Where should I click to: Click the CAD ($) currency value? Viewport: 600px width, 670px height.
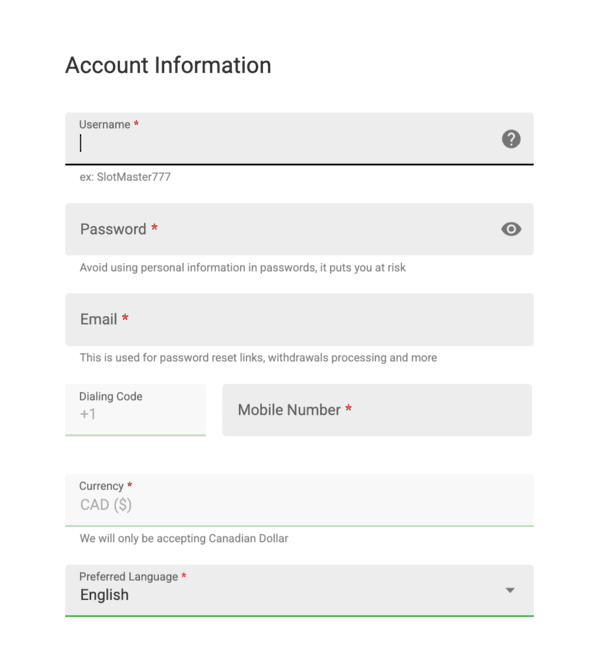pyautogui.click(x=106, y=505)
